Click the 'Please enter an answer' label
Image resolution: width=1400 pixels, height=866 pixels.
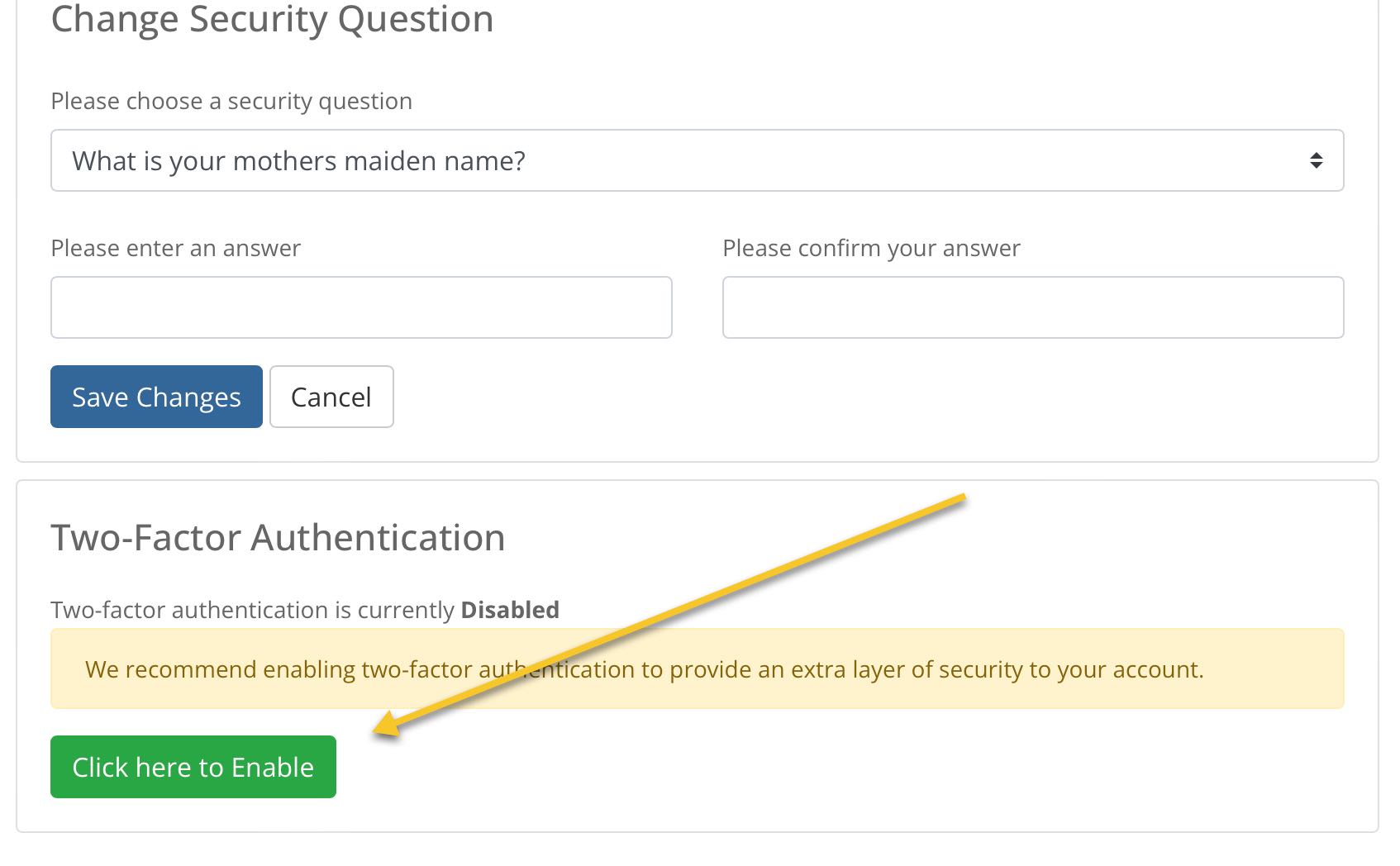pos(175,248)
